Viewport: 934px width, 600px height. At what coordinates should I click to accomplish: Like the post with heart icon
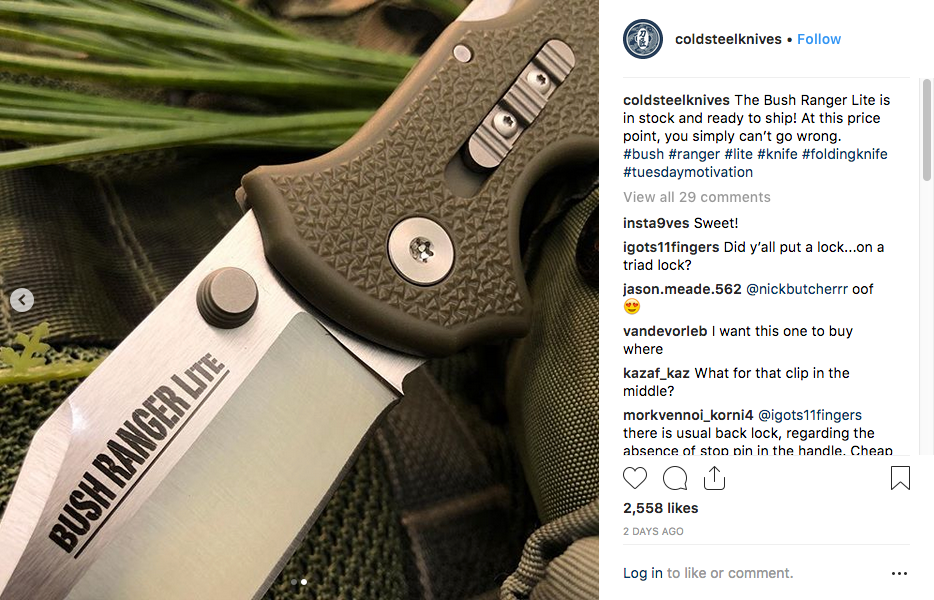(634, 478)
